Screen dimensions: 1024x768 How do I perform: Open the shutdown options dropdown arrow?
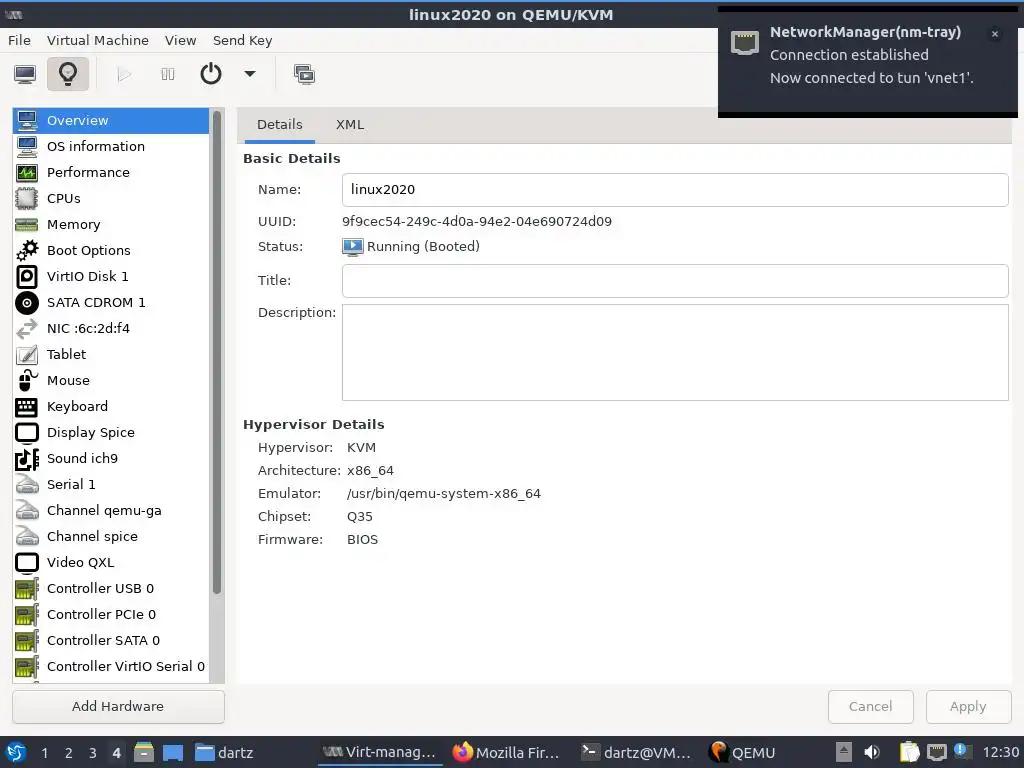click(249, 74)
